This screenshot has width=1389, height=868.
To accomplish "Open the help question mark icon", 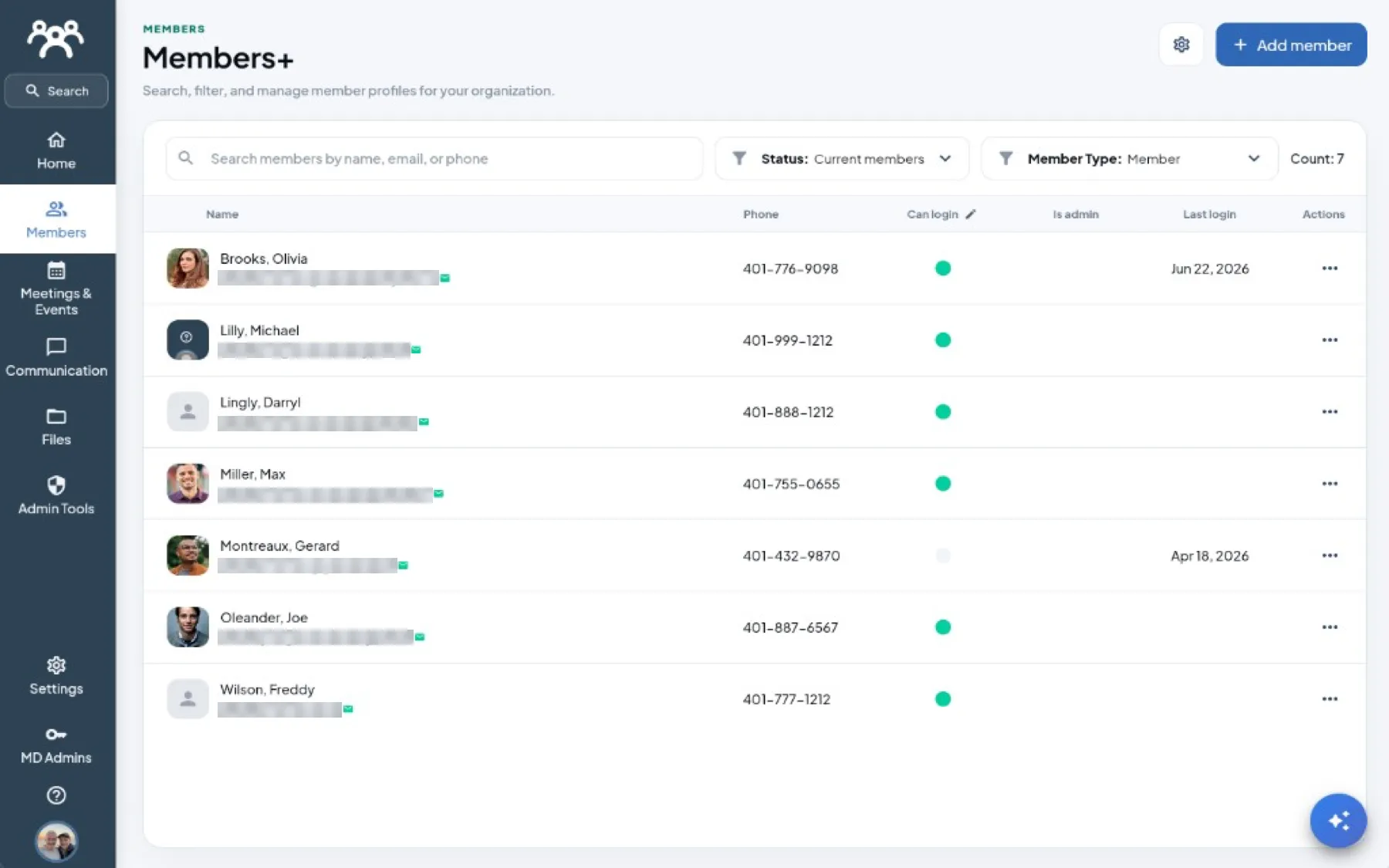I will coord(56,795).
